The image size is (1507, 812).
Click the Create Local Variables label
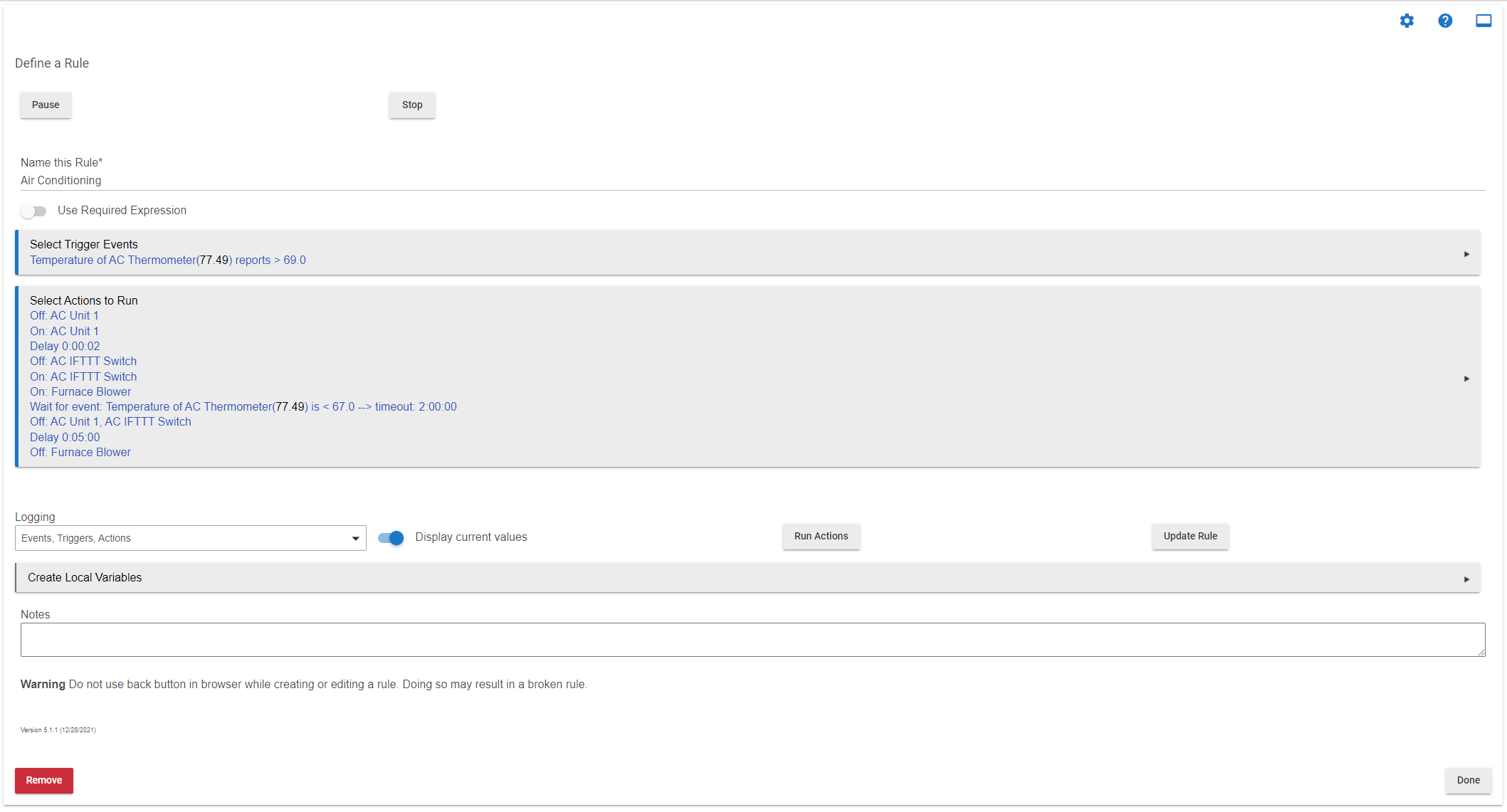tap(85, 578)
